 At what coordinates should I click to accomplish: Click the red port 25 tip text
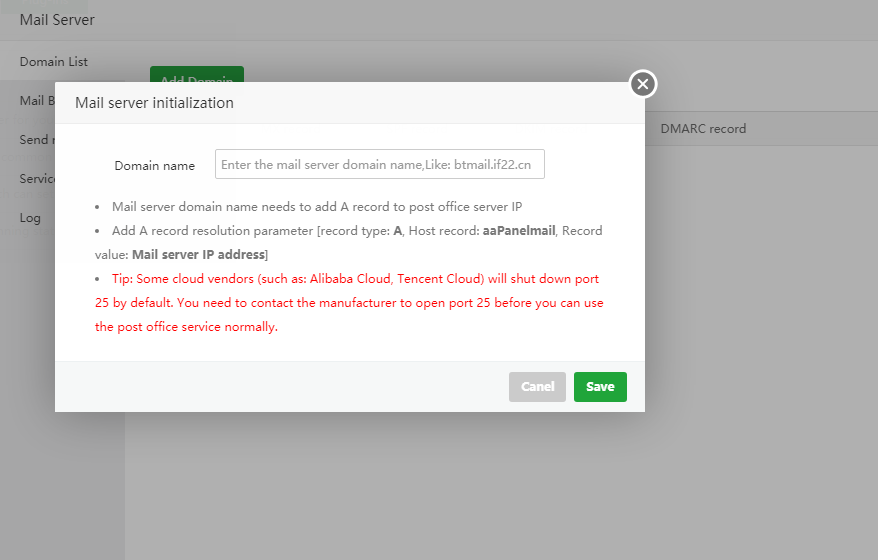[x=350, y=303]
